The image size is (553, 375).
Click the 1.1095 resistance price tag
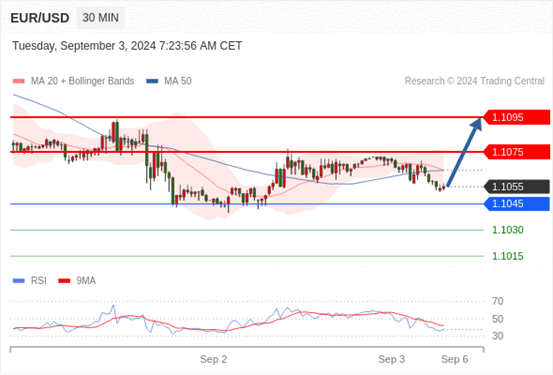pos(516,117)
